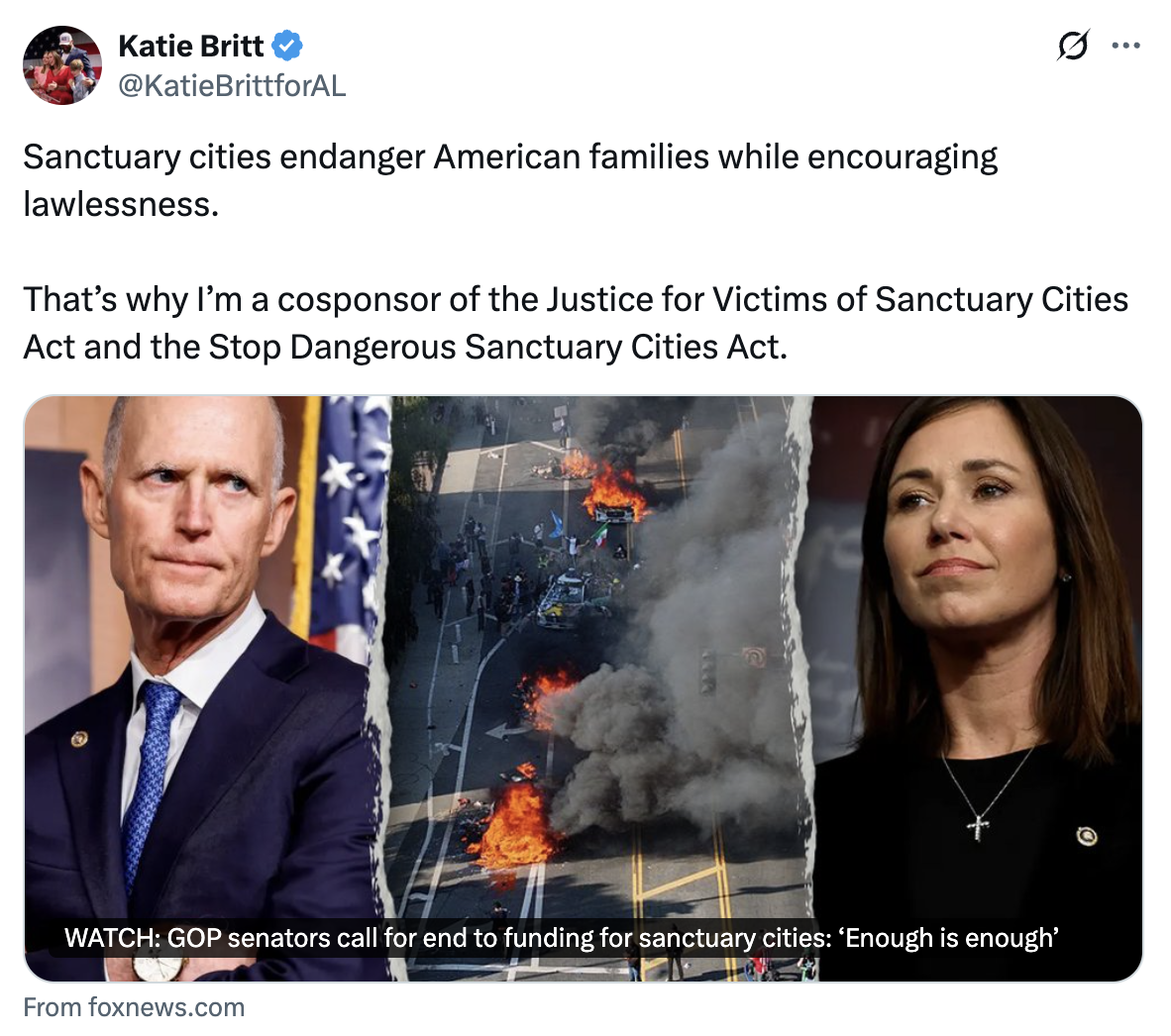Click the lapel pin on black top
This screenshot has width=1171, height=1036.
1087,836
